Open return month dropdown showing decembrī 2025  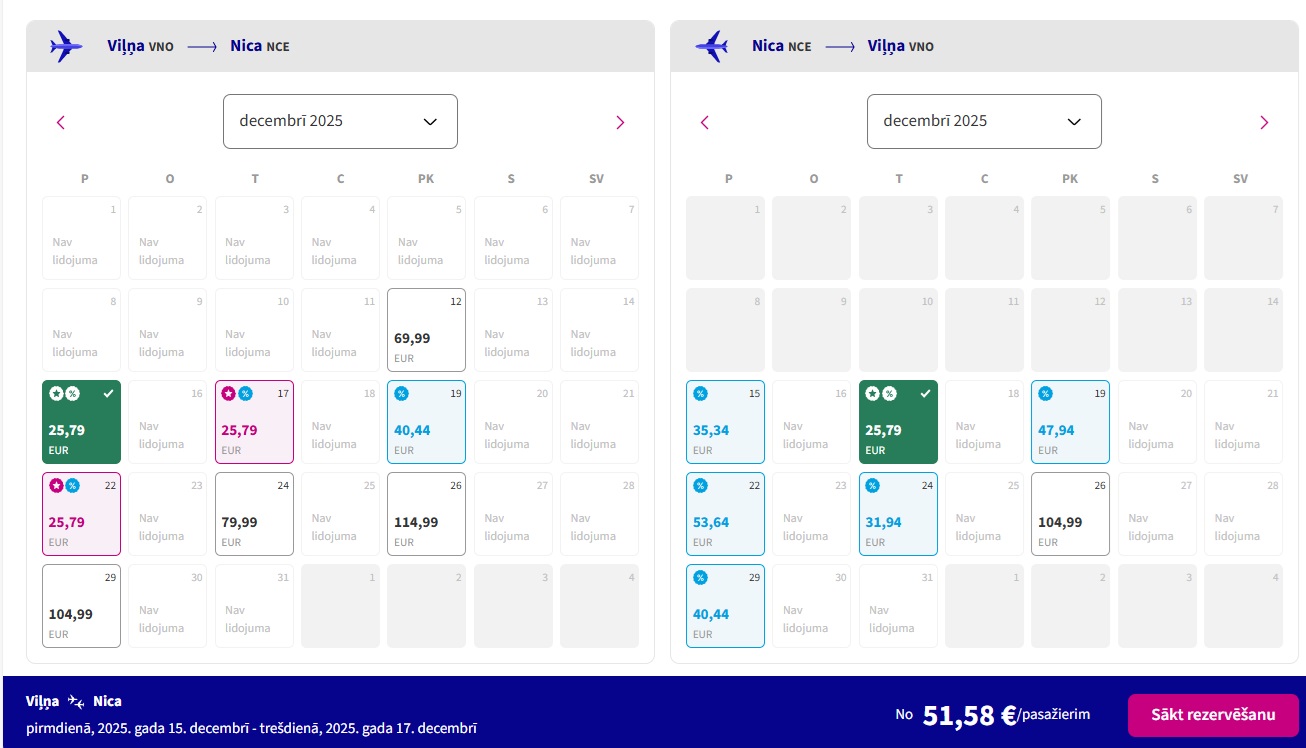tap(984, 121)
